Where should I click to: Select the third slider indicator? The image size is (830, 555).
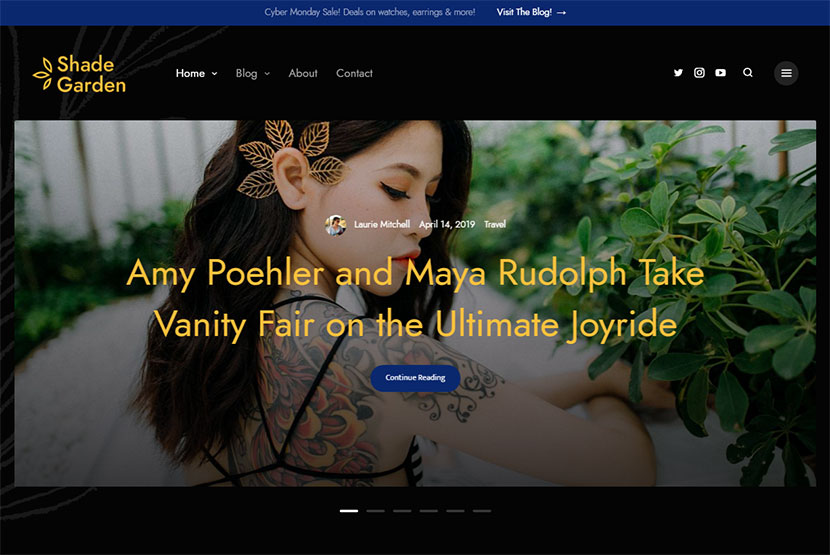click(x=402, y=511)
